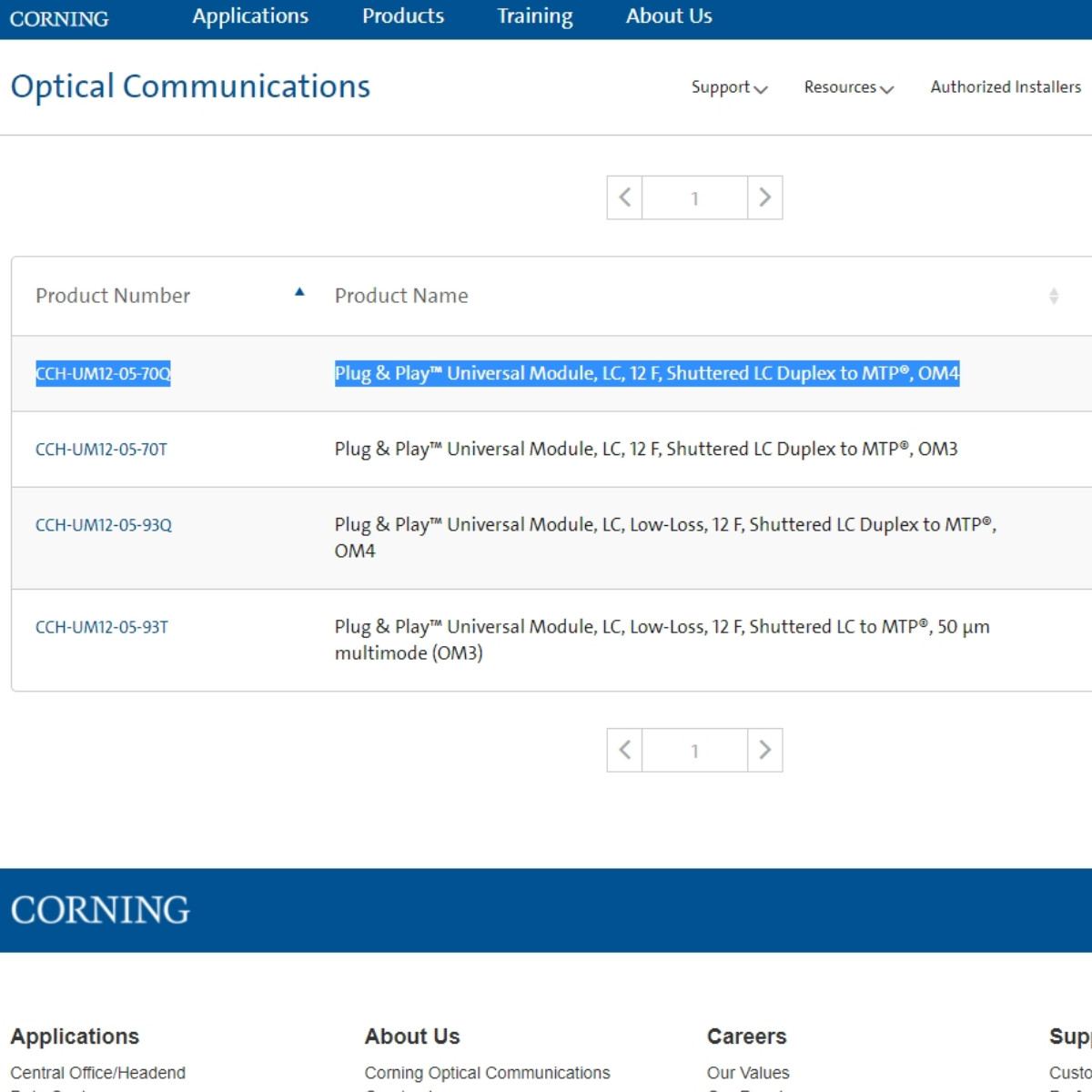
Task: Click the highlighted OM4 Shuttered LC Duplex product name
Action: click(647, 373)
